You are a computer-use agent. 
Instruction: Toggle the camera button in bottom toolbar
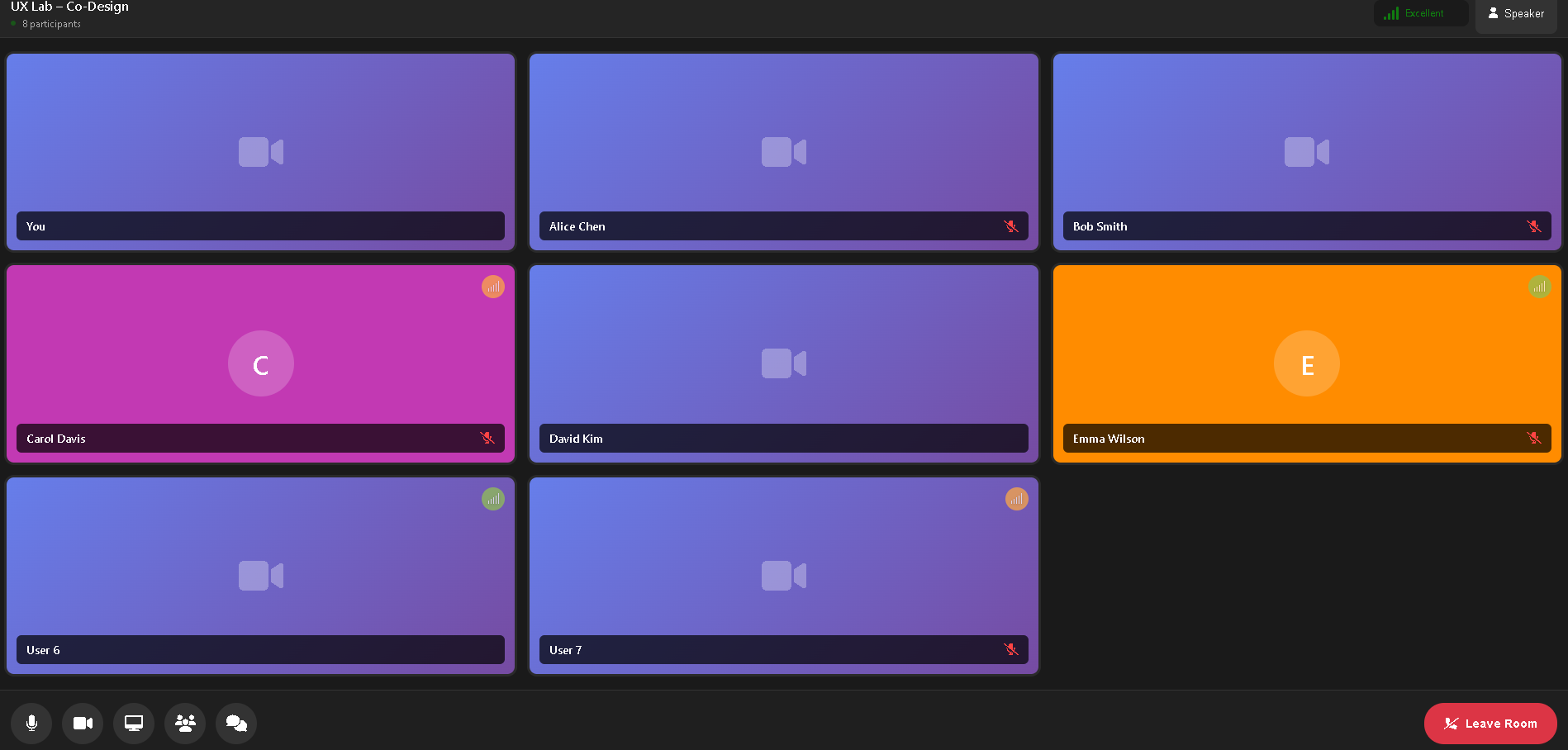click(83, 724)
